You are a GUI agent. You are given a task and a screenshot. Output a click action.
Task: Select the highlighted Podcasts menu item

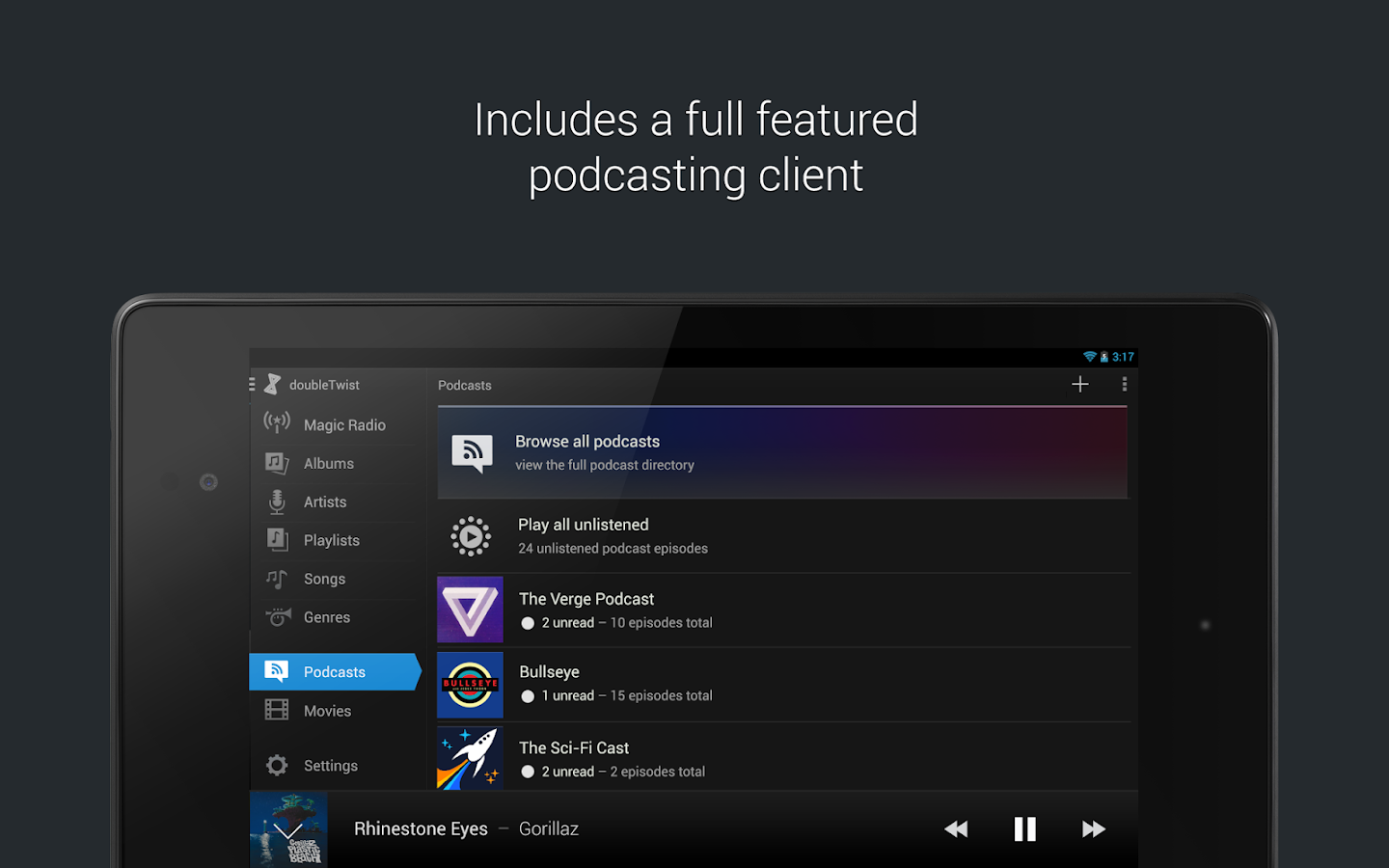(x=334, y=672)
